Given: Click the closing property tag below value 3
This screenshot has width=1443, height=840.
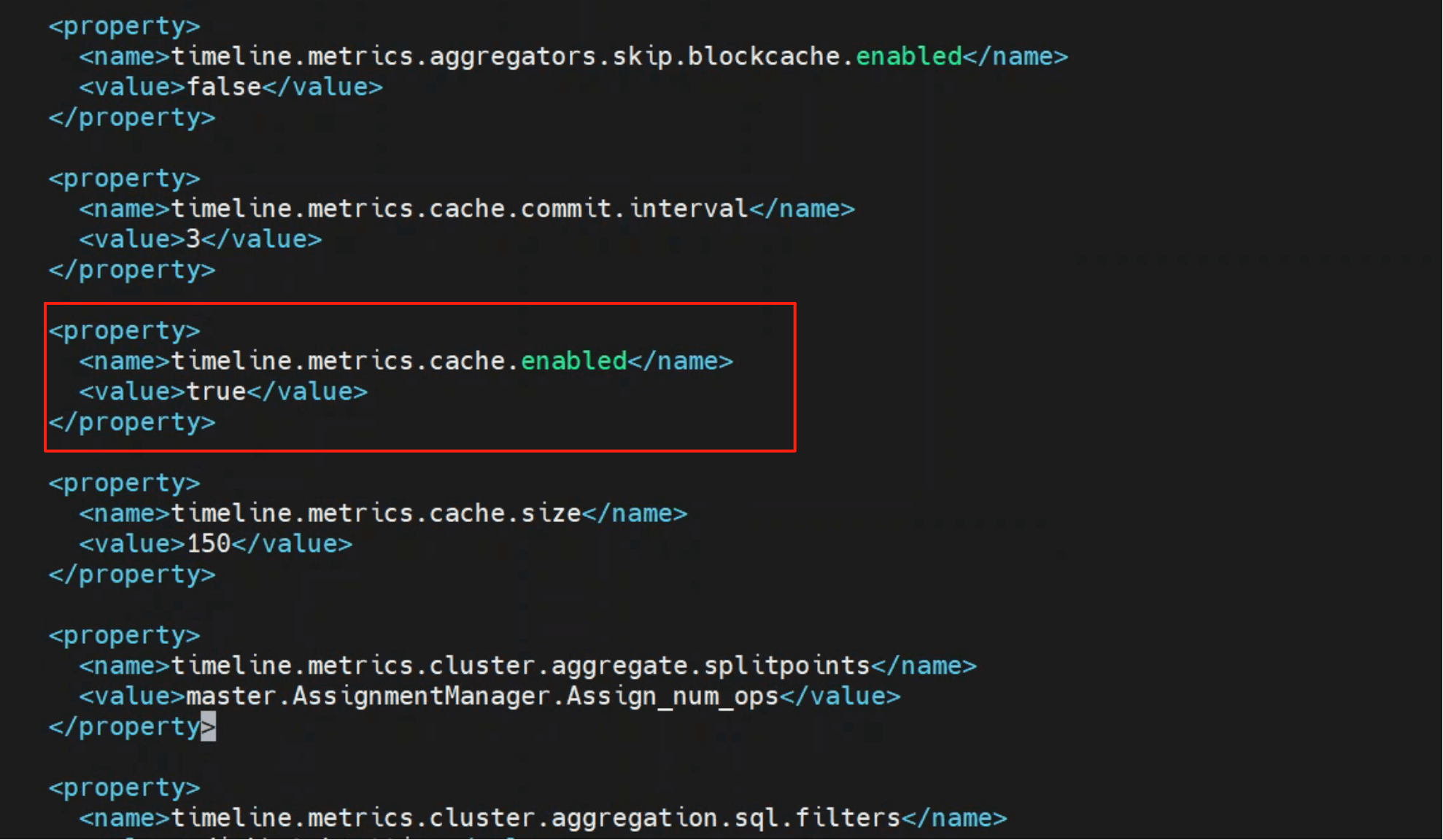Looking at the screenshot, I should 132,270.
